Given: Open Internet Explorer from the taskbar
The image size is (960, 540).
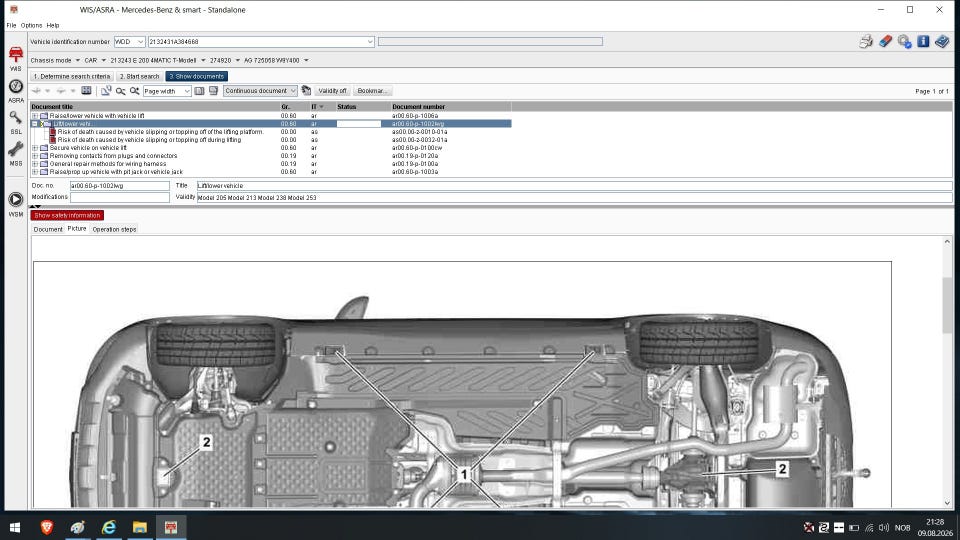Looking at the screenshot, I should (x=108, y=527).
